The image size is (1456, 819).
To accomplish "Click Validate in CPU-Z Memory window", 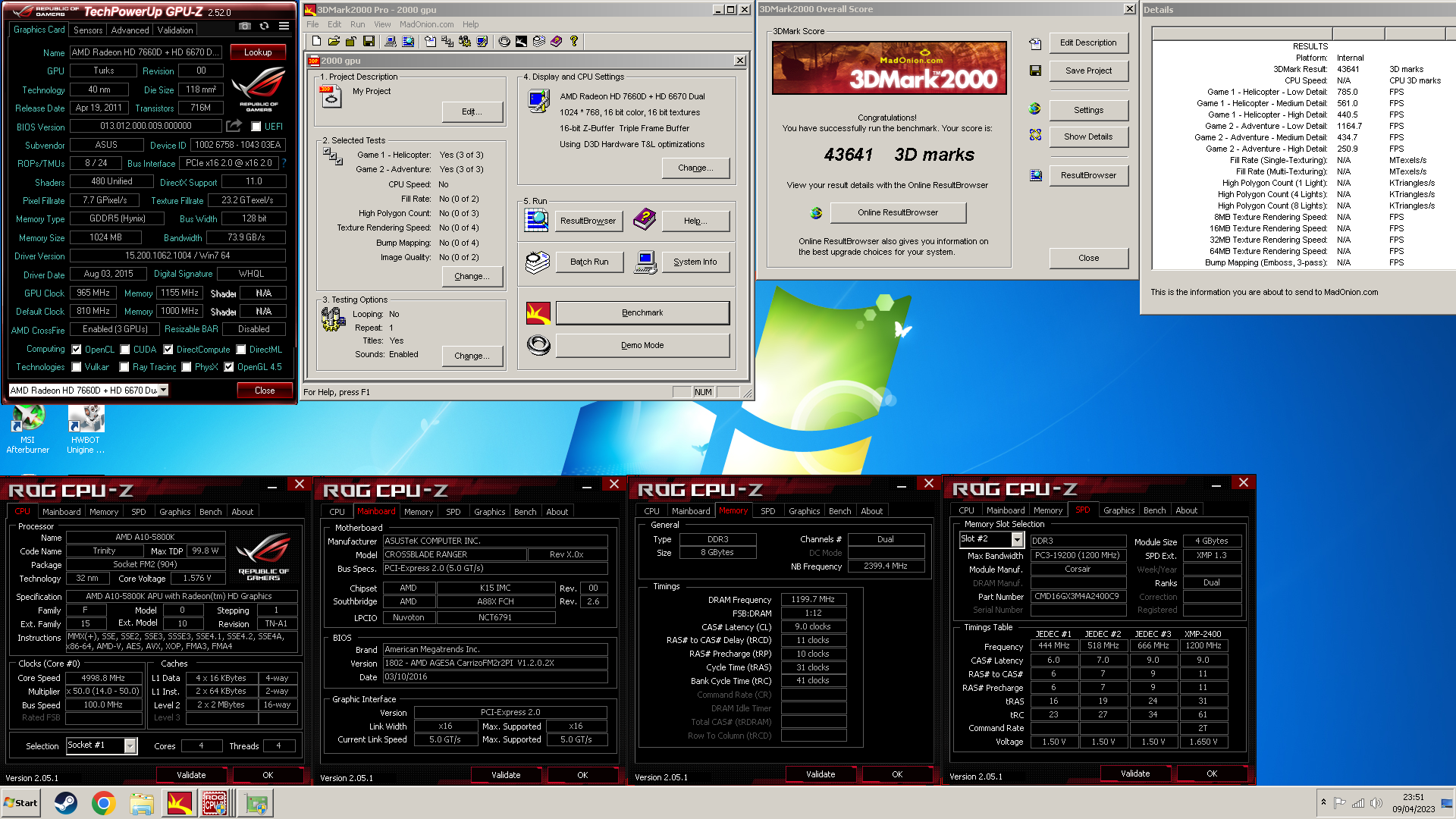I will [821, 774].
